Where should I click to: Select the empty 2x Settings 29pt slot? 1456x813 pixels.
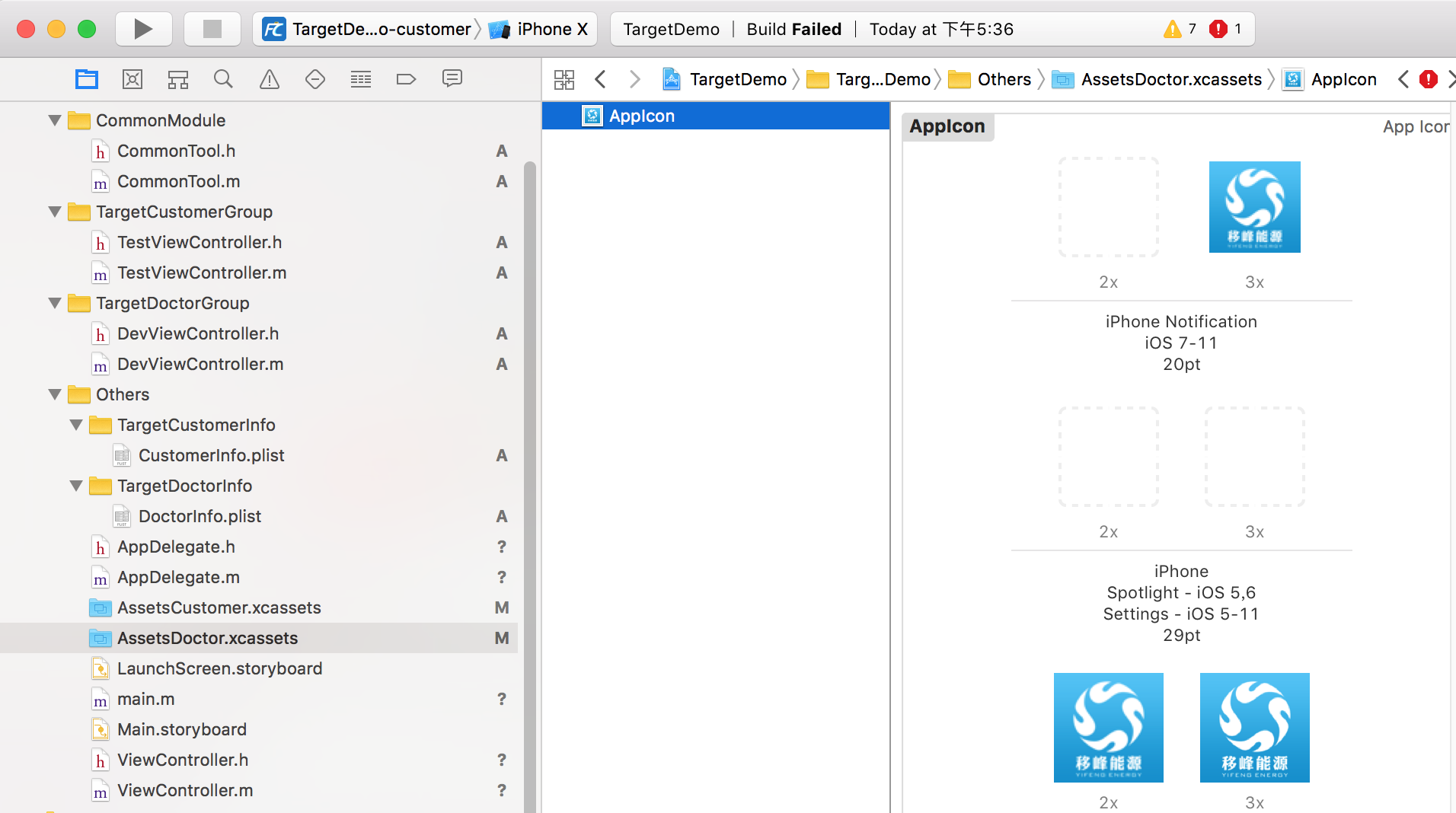click(x=1109, y=457)
